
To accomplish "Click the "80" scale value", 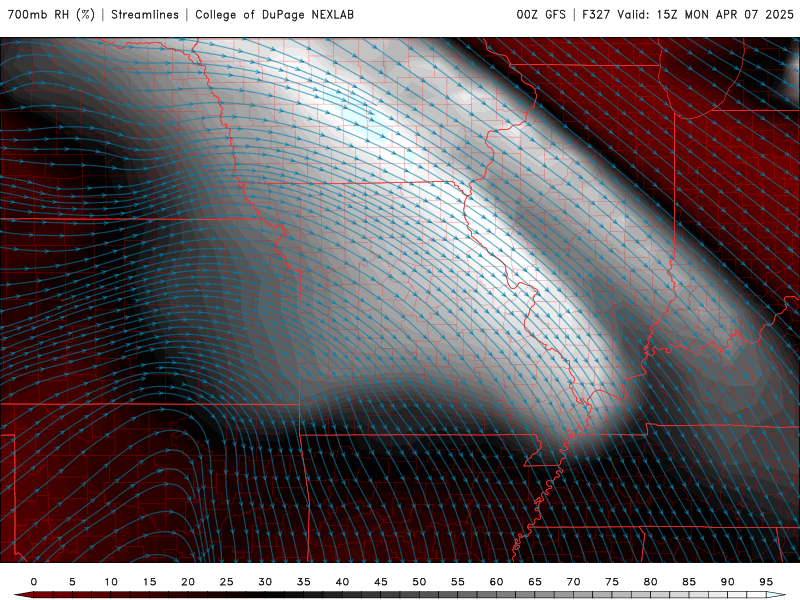I will pyautogui.click(x=651, y=582).
